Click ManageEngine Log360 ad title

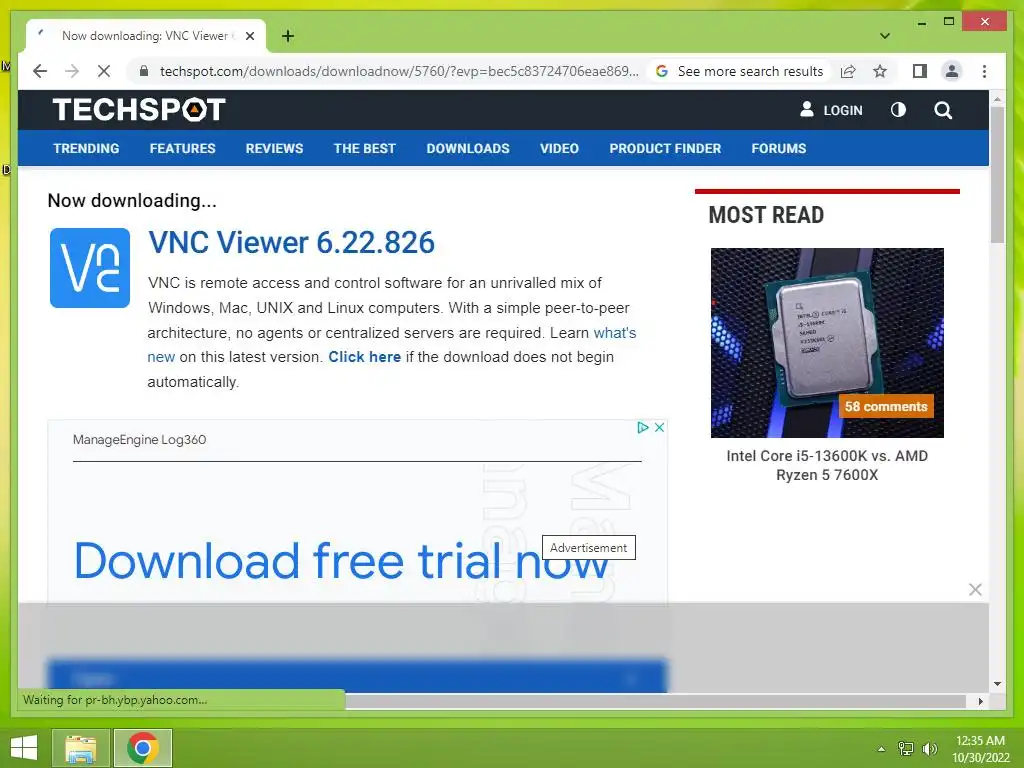pos(139,440)
